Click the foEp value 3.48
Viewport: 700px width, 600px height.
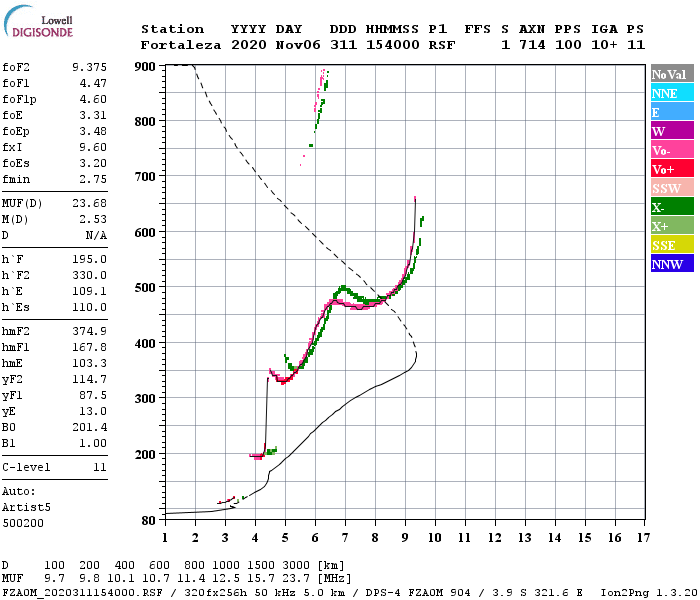(93, 131)
